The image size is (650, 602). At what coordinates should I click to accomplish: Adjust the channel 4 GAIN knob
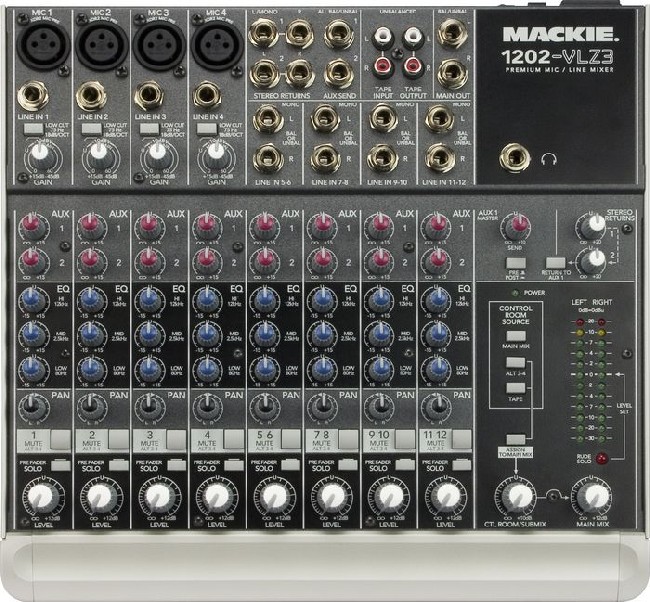click(215, 155)
